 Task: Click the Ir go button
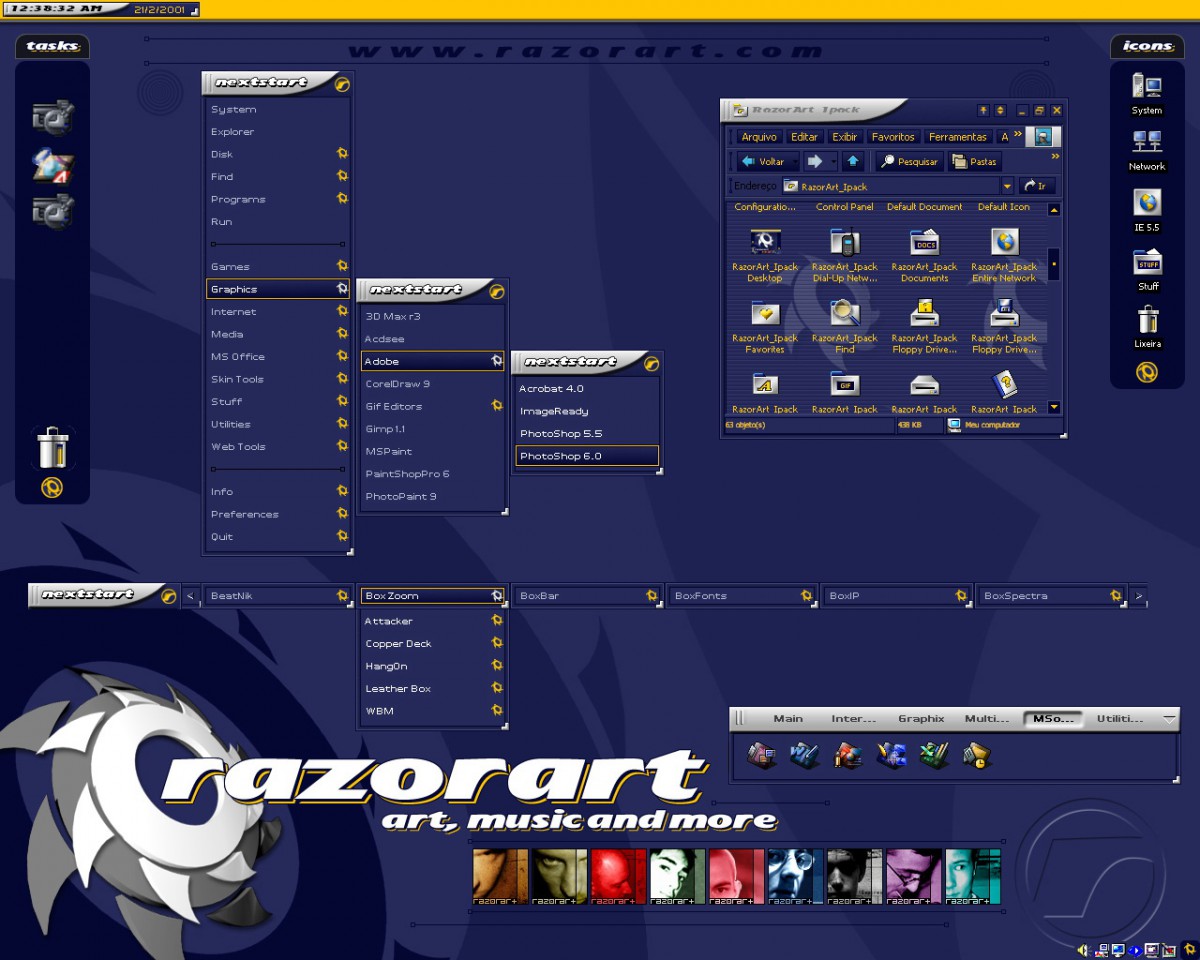click(1036, 186)
